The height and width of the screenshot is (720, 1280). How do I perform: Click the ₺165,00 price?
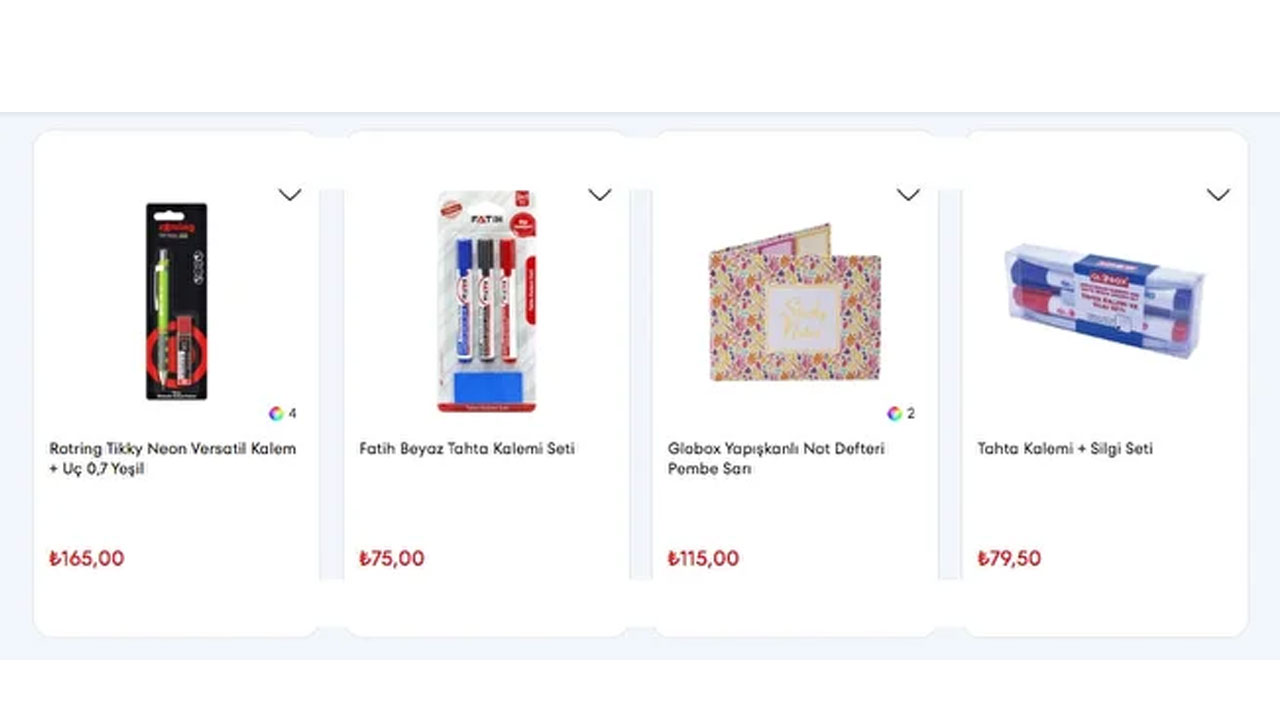tap(87, 558)
